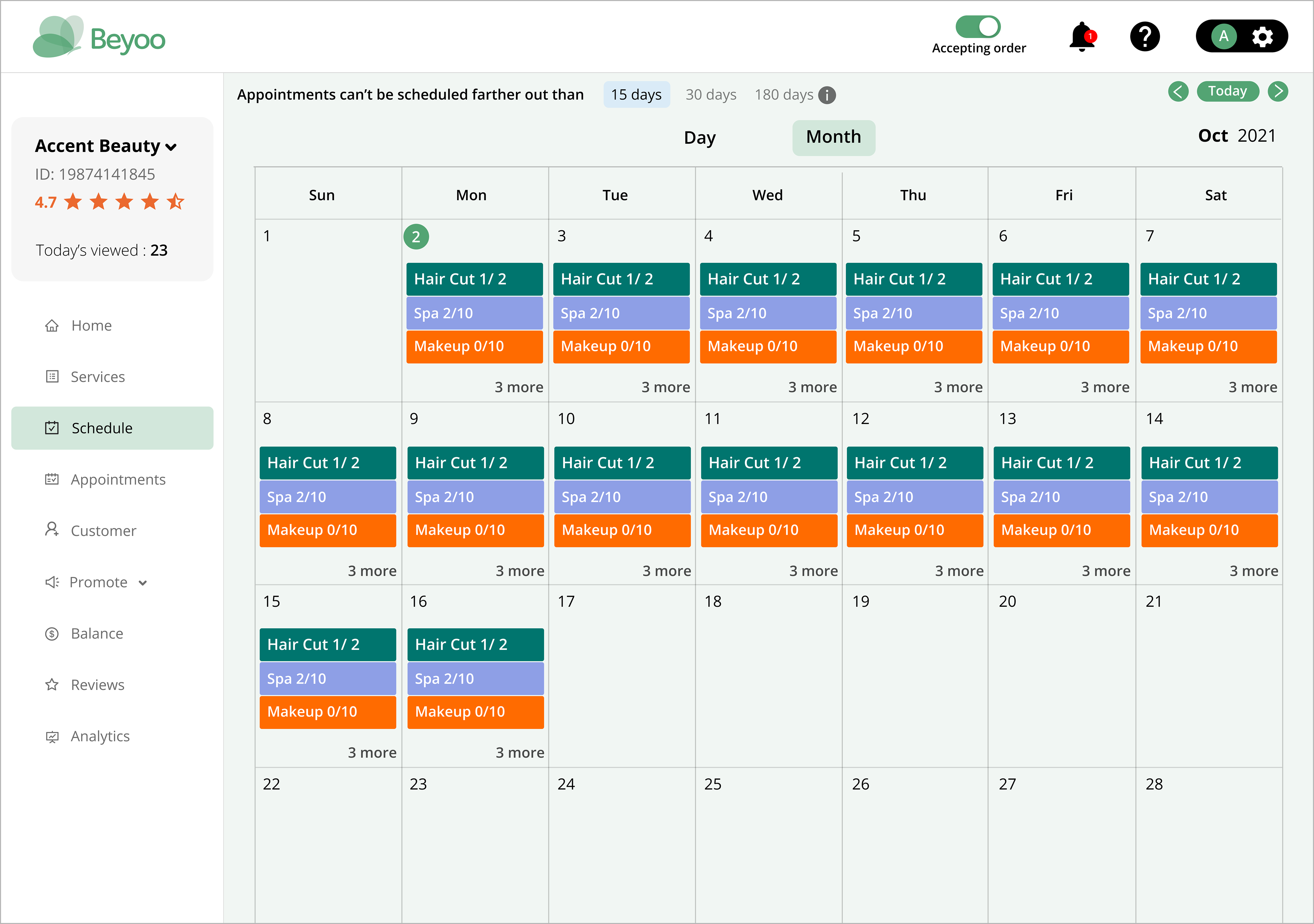Switch to Day view tab

[x=700, y=137]
